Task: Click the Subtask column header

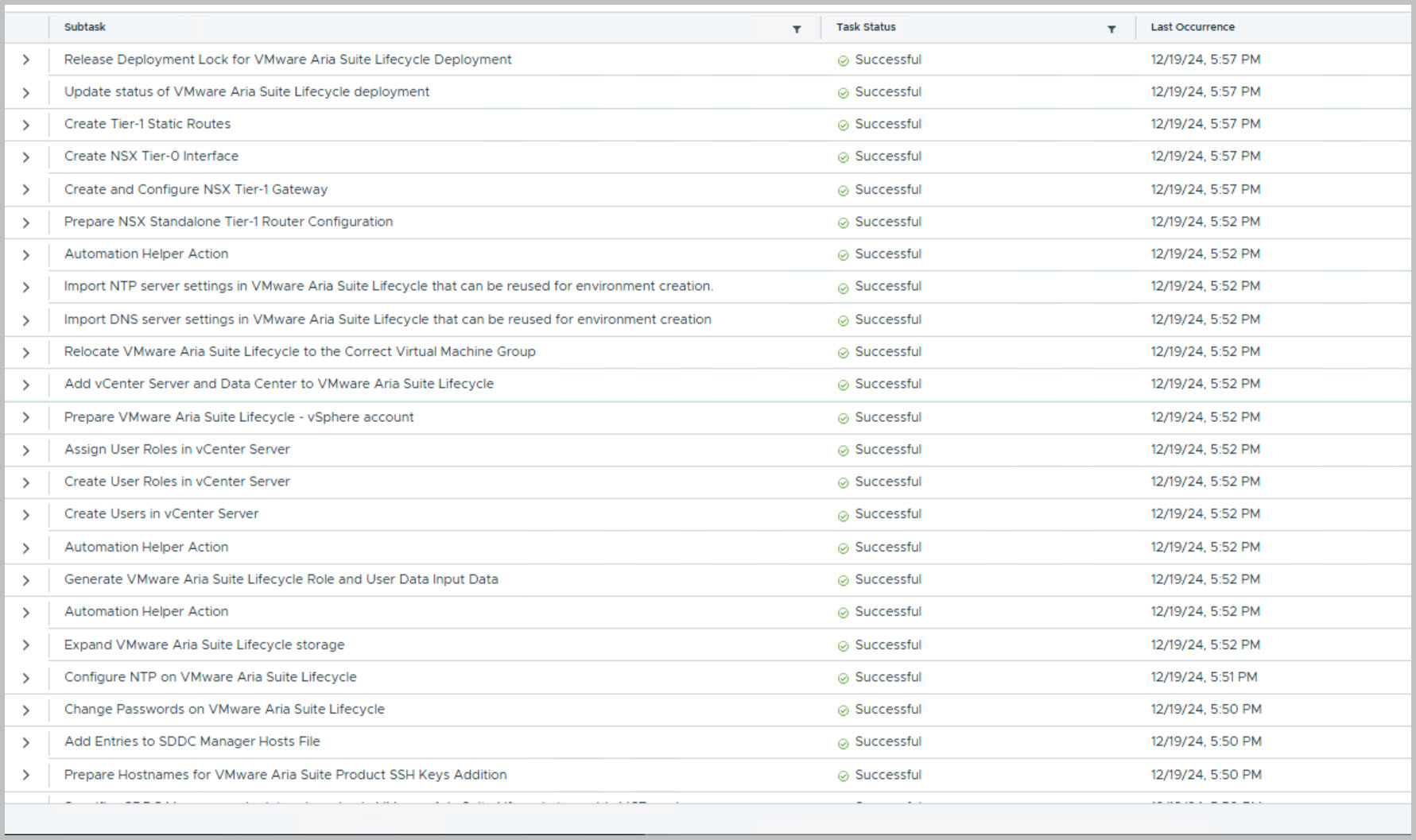Action: (x=85, y=27)
